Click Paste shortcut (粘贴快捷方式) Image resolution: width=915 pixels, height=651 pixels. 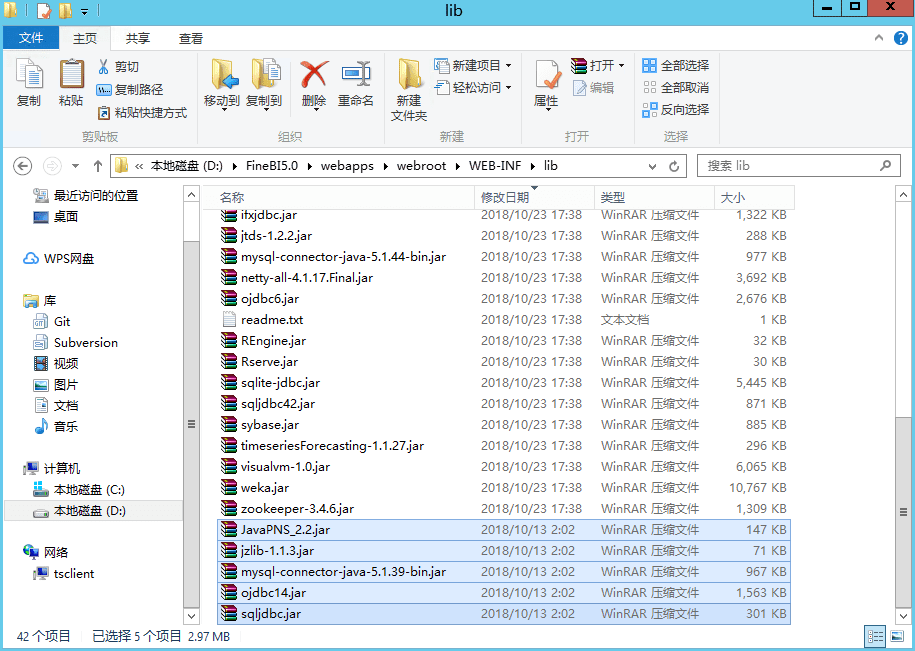pos(142,113)
